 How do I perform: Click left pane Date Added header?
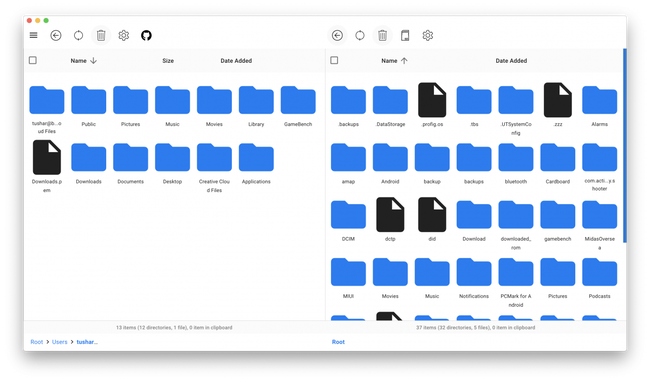coord(236,60)
